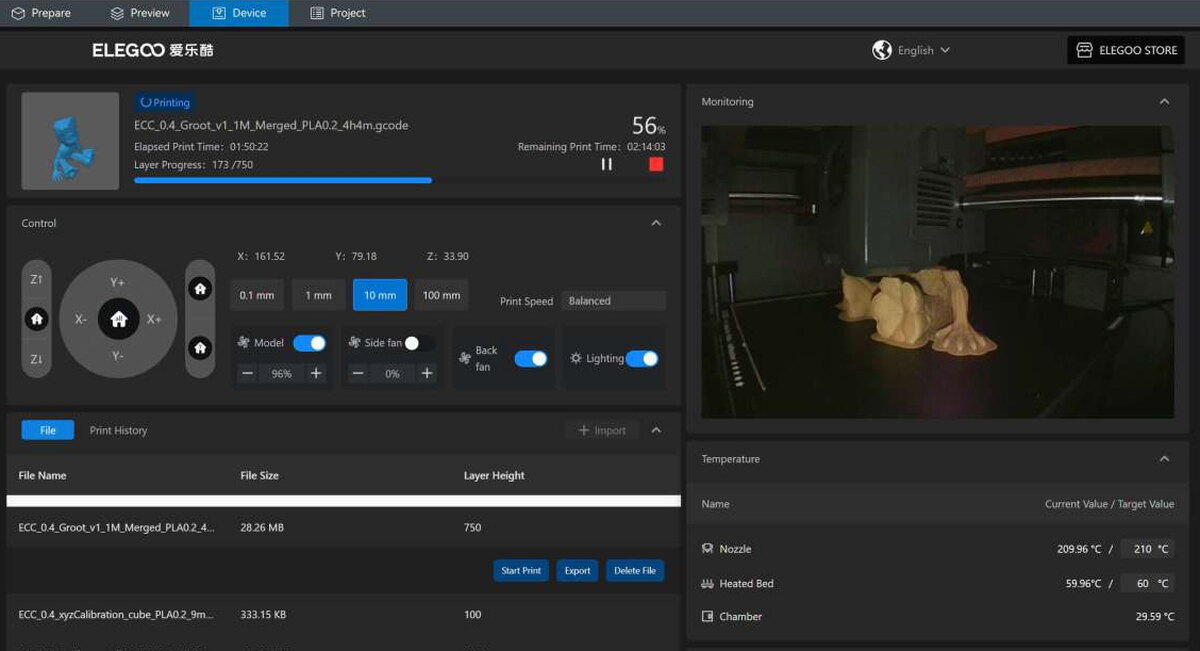Move the Z axis down

tap(37, 359)
